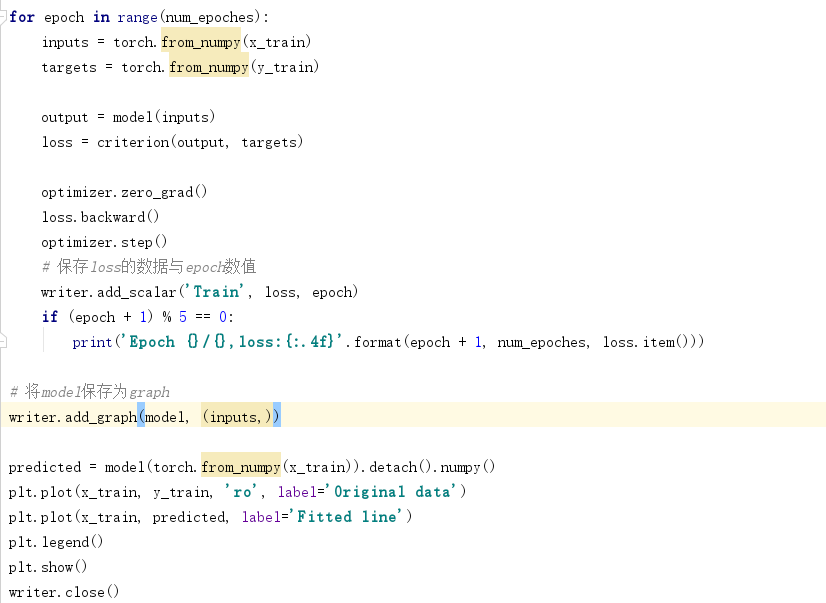Click highlighted from_numpy on the inputs line
The width and height of the screenshot is (826, 603).
(201, 42)
